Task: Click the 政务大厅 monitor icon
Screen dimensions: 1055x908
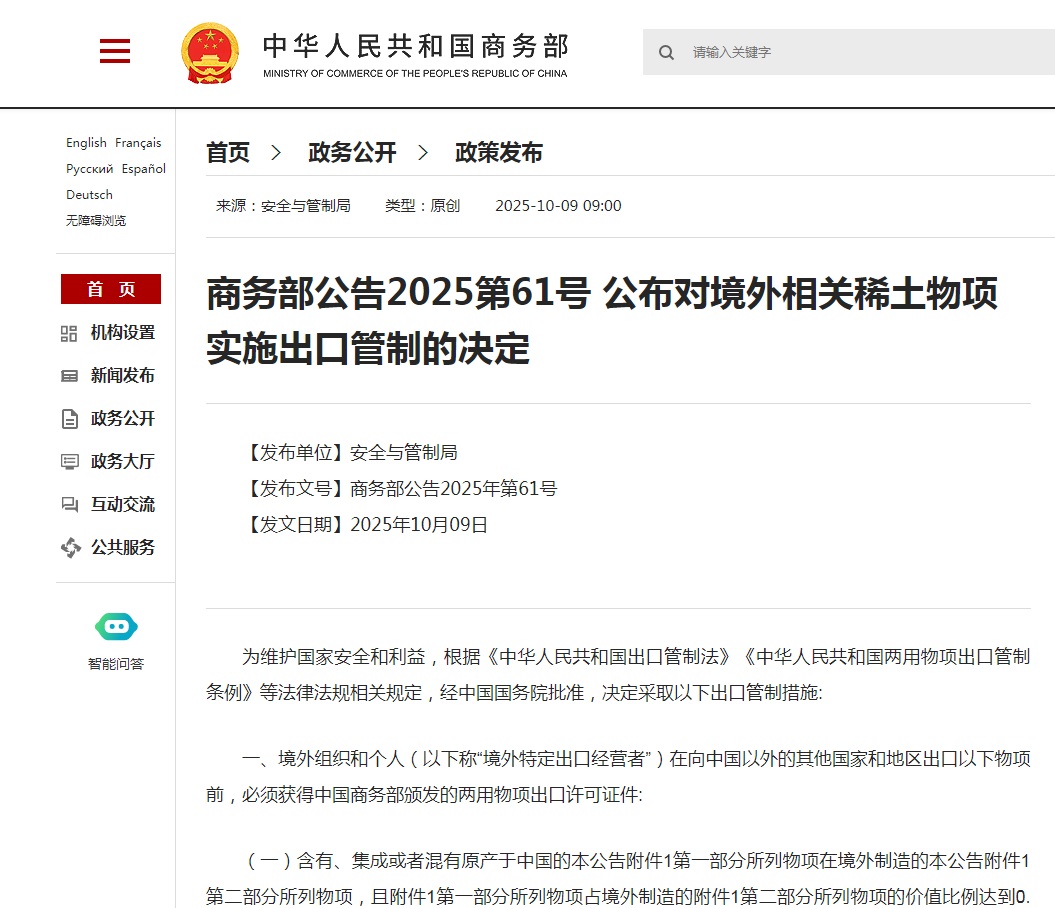Action: coord(69,462)
